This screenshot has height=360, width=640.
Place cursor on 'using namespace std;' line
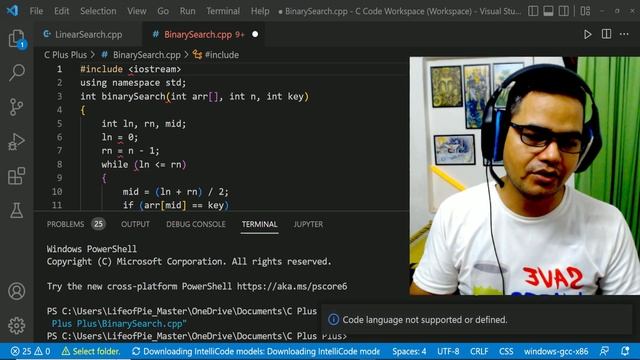point(133,83)
